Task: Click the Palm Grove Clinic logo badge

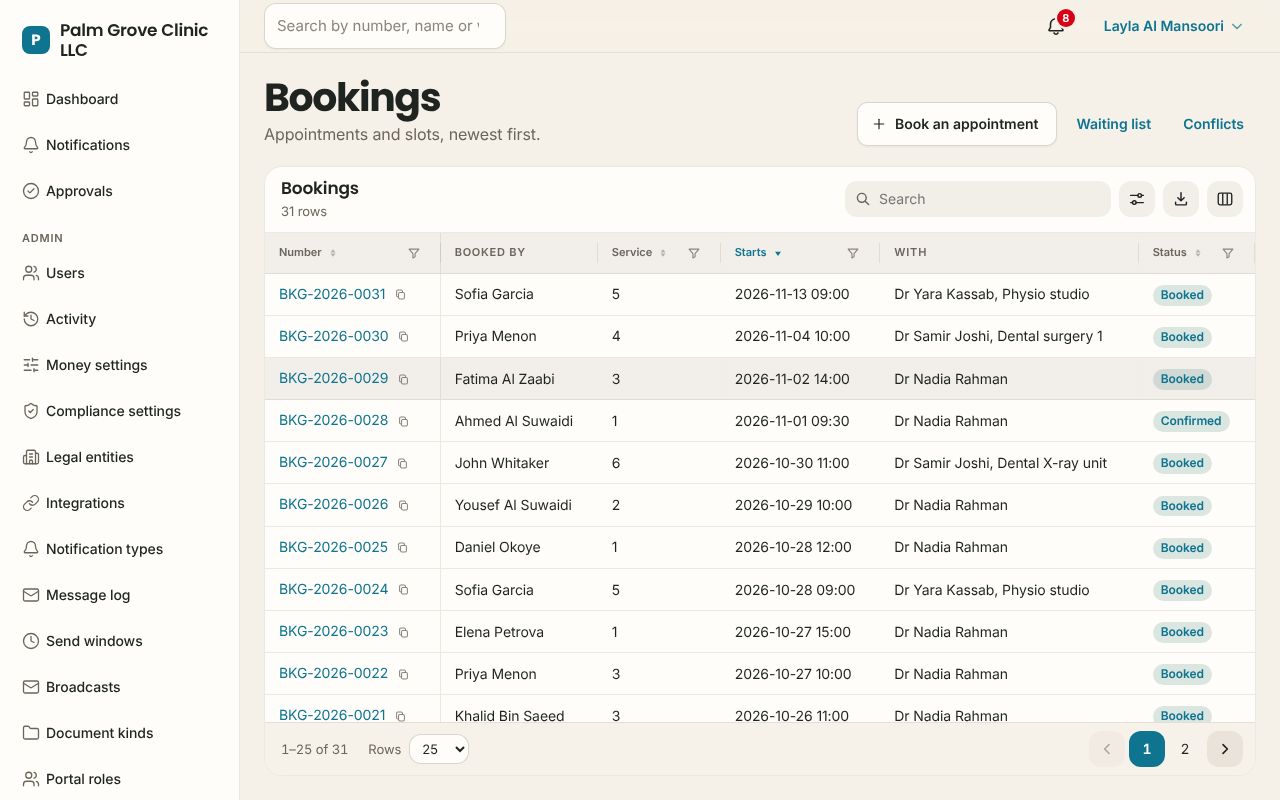Action: point(36,40)
